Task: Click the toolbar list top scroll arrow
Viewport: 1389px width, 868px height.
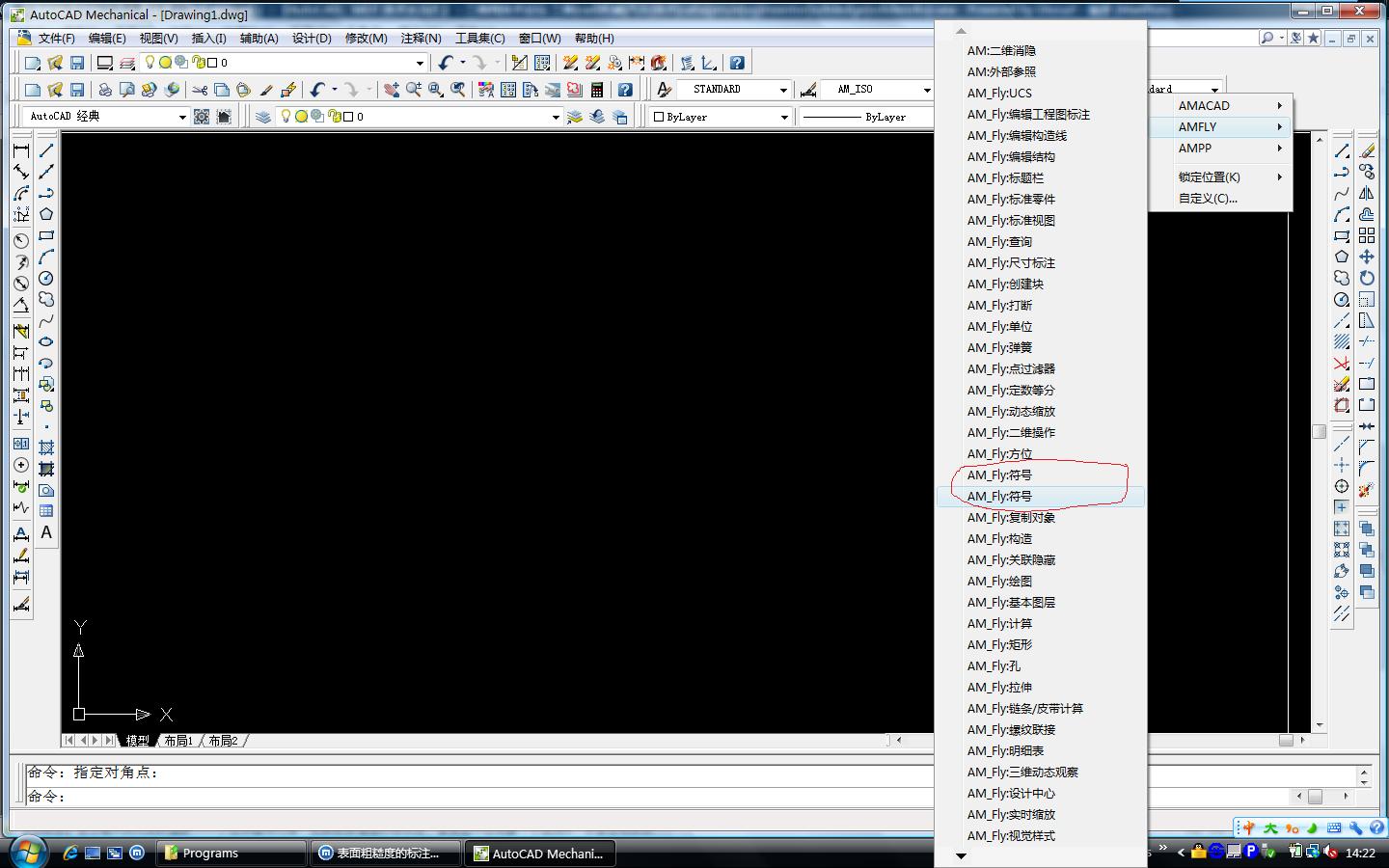Action: click(x=961, y=31)
